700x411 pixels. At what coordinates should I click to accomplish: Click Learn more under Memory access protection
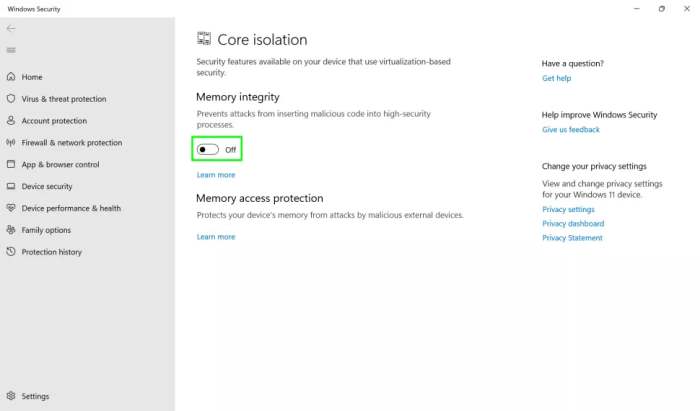click(x=216, y=237)
